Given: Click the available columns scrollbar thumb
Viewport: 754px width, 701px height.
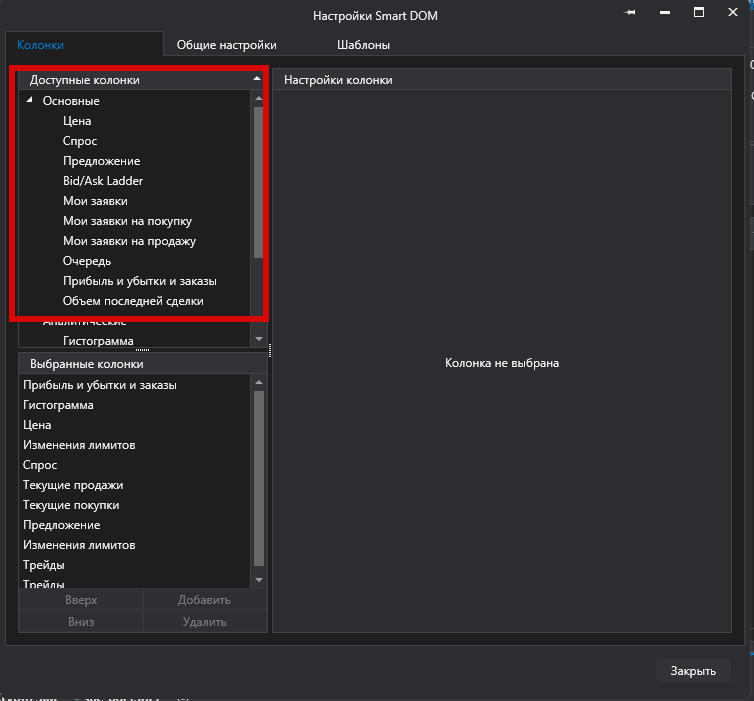Looking at the screenshot, I should [x=259, y=183].
